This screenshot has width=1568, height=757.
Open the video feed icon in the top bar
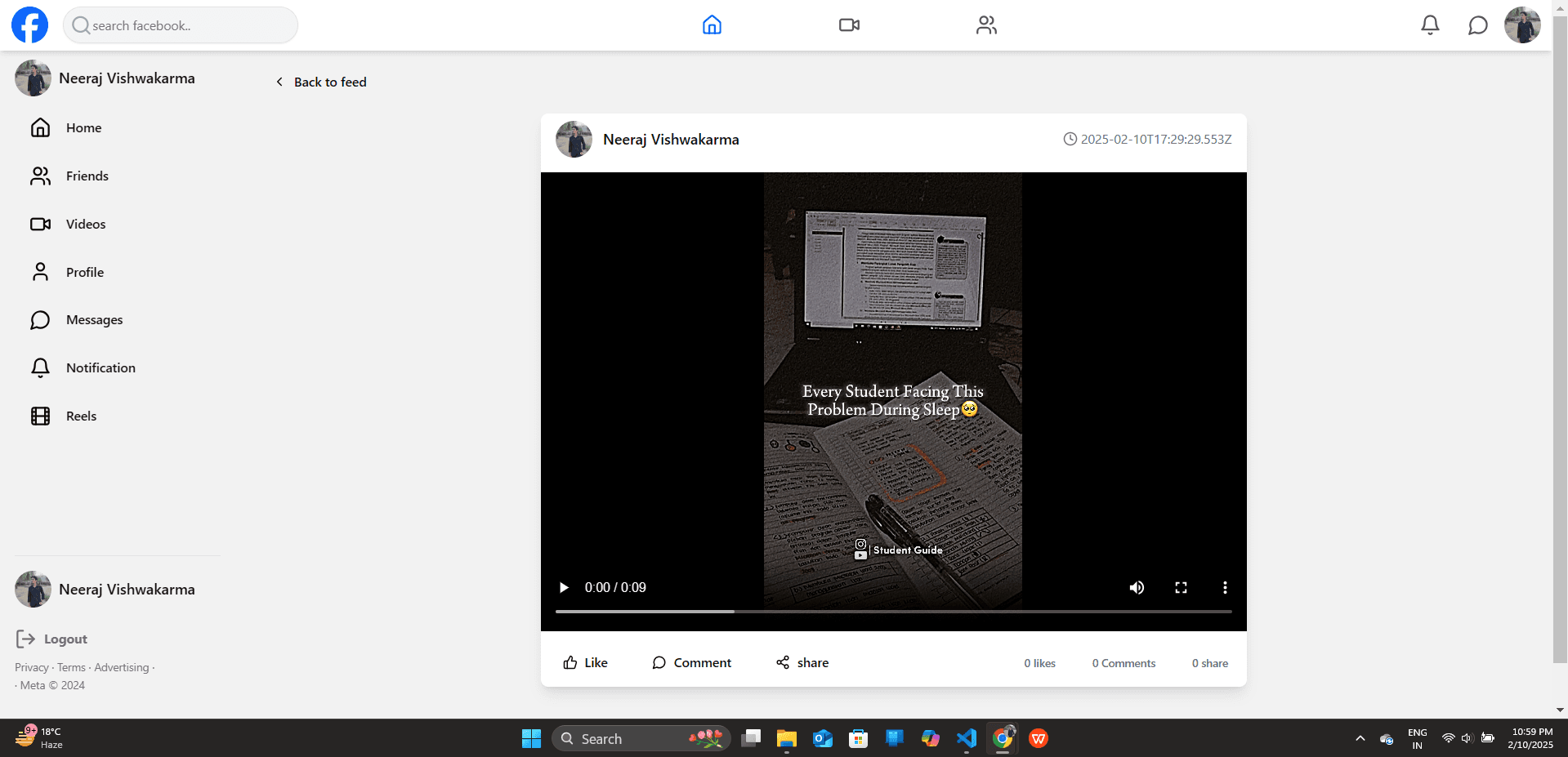click(849, 24)
